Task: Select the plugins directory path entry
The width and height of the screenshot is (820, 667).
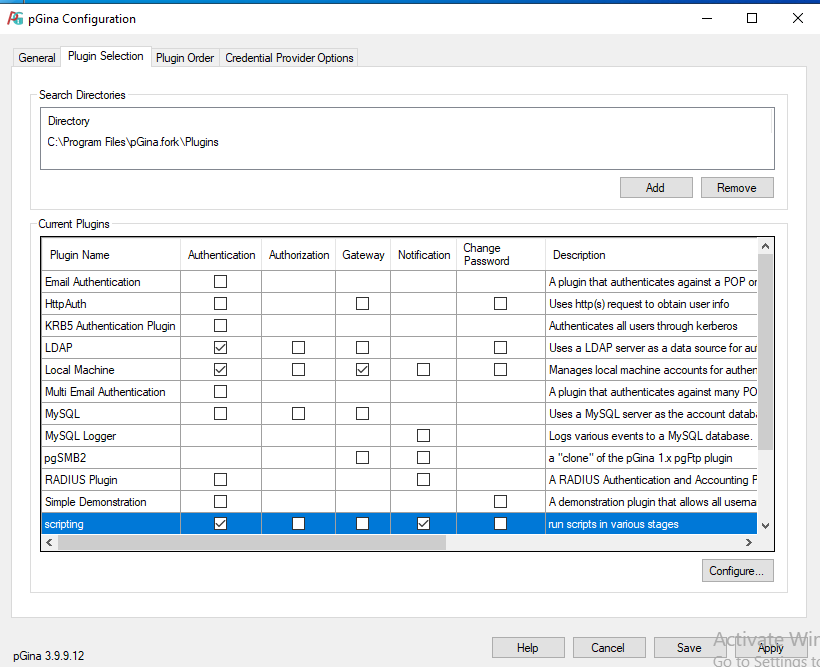Action: tap(133, 142)
